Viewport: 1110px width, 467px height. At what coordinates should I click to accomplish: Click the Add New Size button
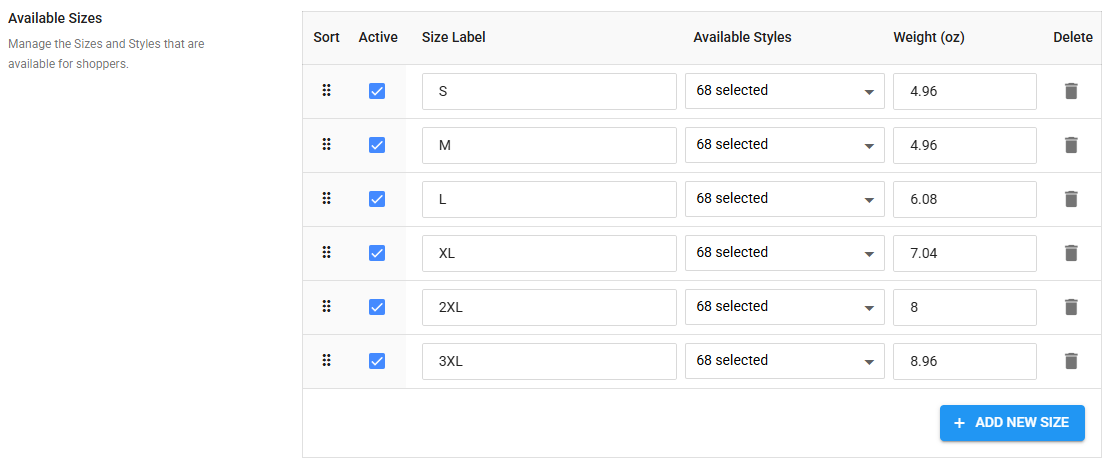coord(1012,423)
